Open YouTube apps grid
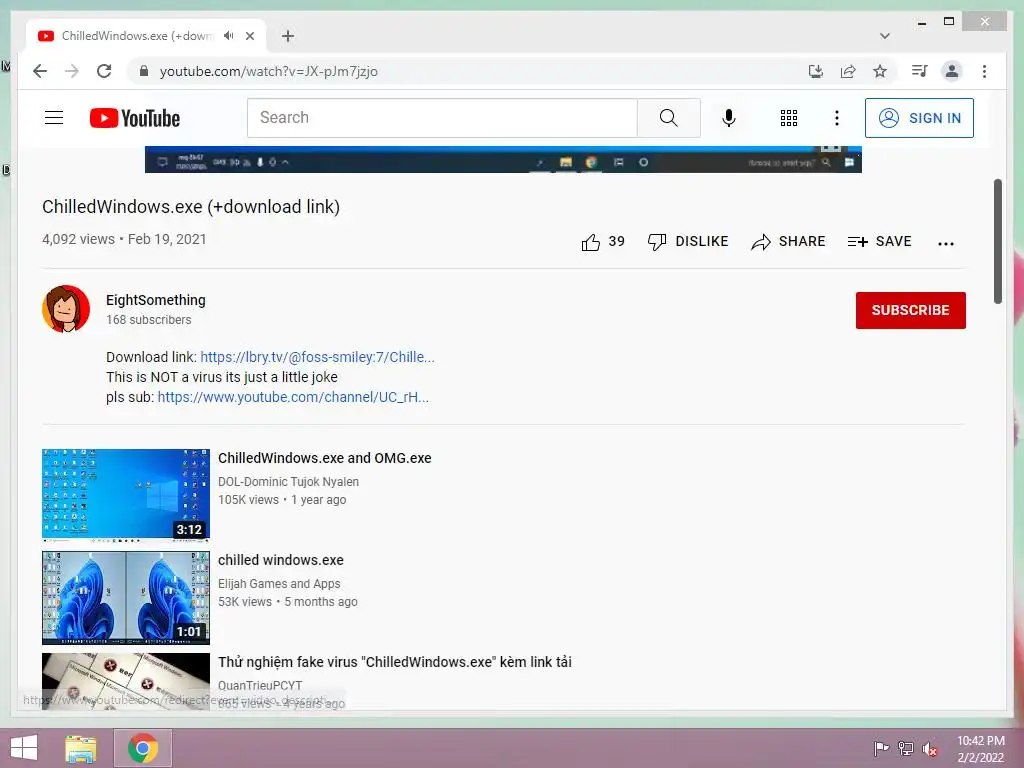Image resolution: width=1024 pixels, height=768 pixels. coord(789,118)
